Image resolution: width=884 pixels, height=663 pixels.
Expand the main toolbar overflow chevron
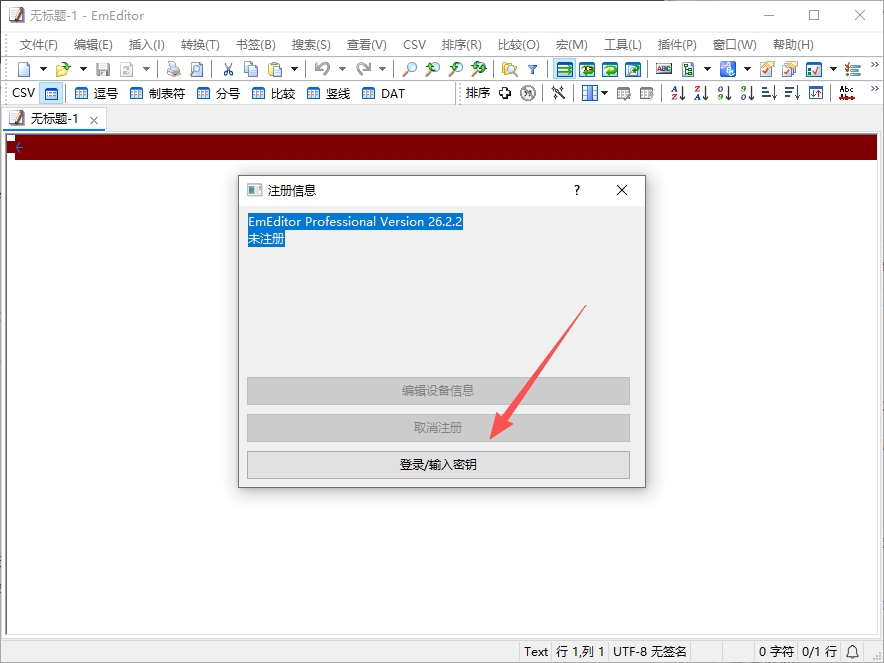click(x=874, y=65)
